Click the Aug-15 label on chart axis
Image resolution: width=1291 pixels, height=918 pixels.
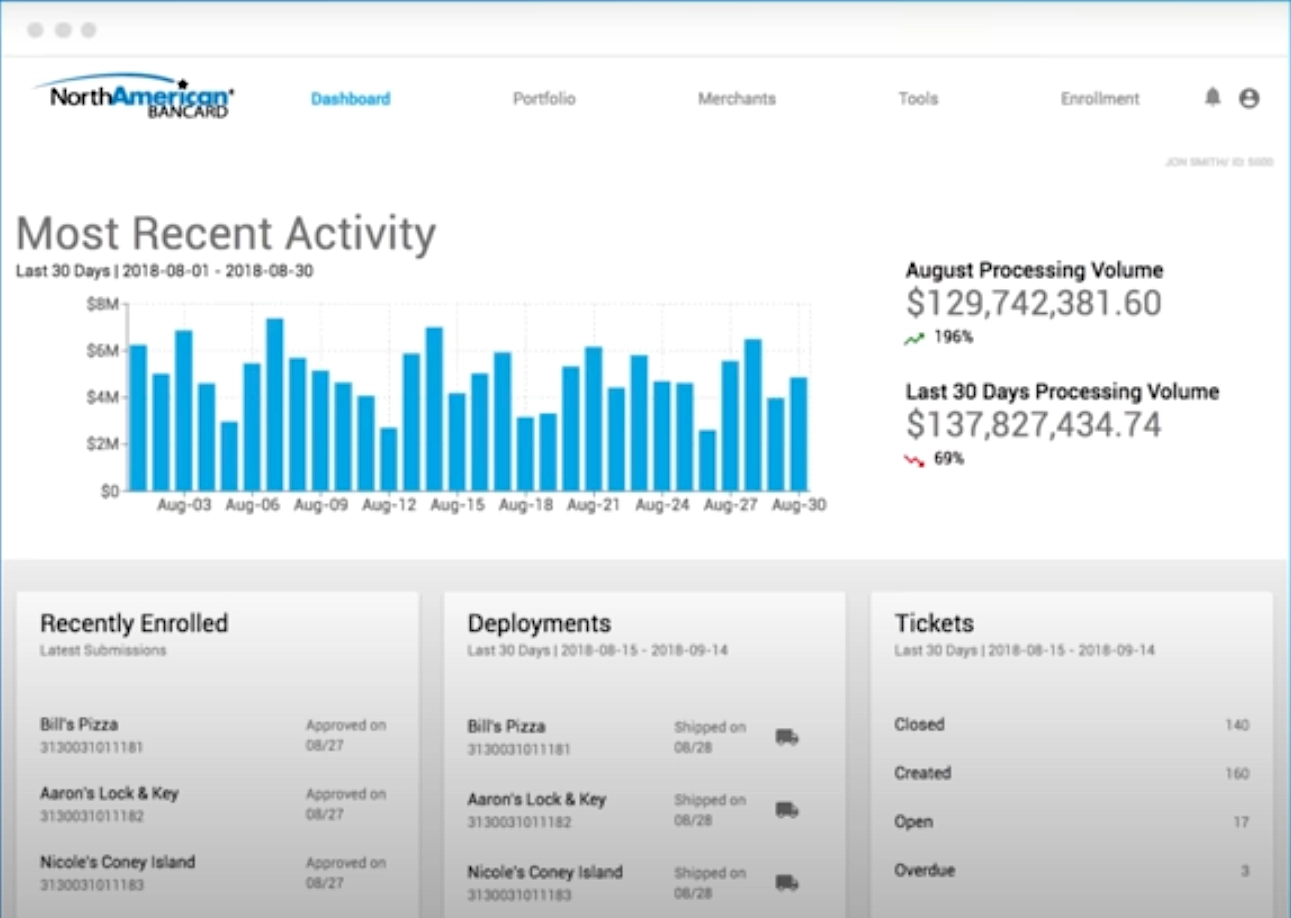tap(457, 506)
